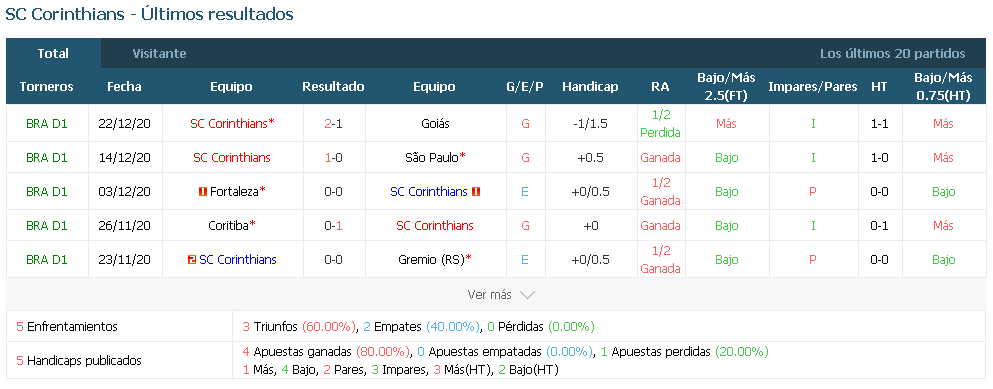993x389 pixels.
Task: Expand more results with Ver más
Action: 501,295
